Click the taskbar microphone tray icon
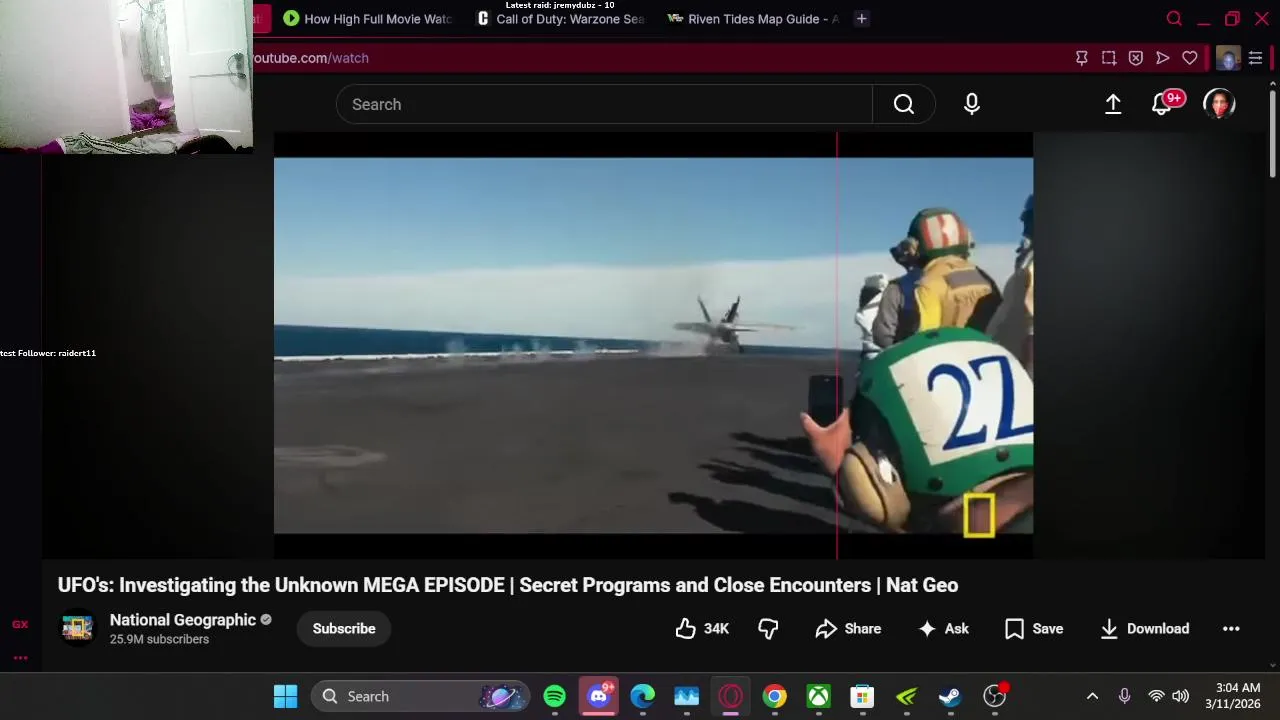This screenshot has width=1280, height=720. [x=1124, y=696]
